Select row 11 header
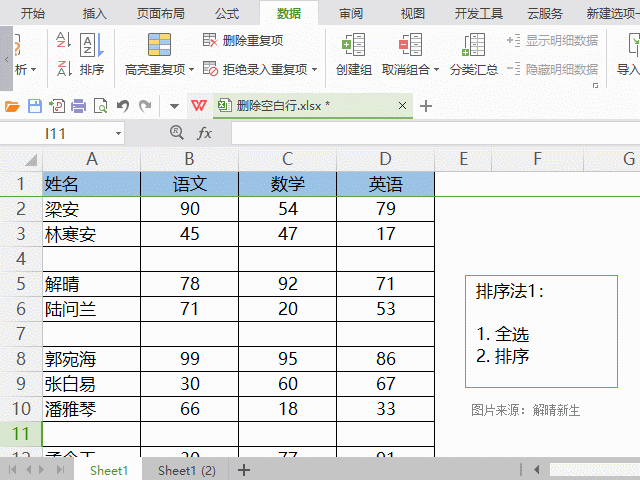The height and width of the screenshot is (480, 640). 21,434
